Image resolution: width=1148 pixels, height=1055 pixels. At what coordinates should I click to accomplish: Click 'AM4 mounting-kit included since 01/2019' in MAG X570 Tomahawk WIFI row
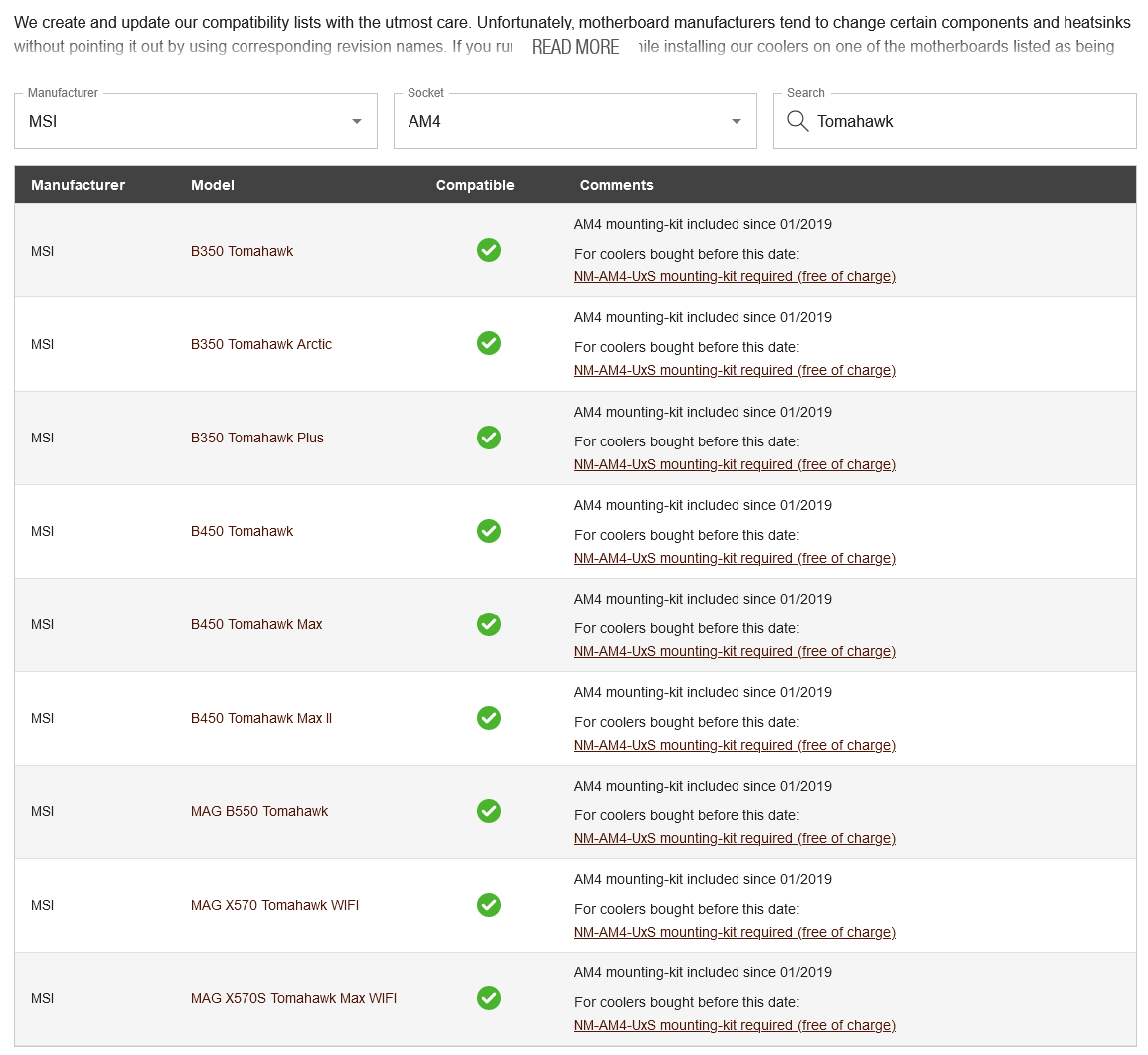(703, 879)
